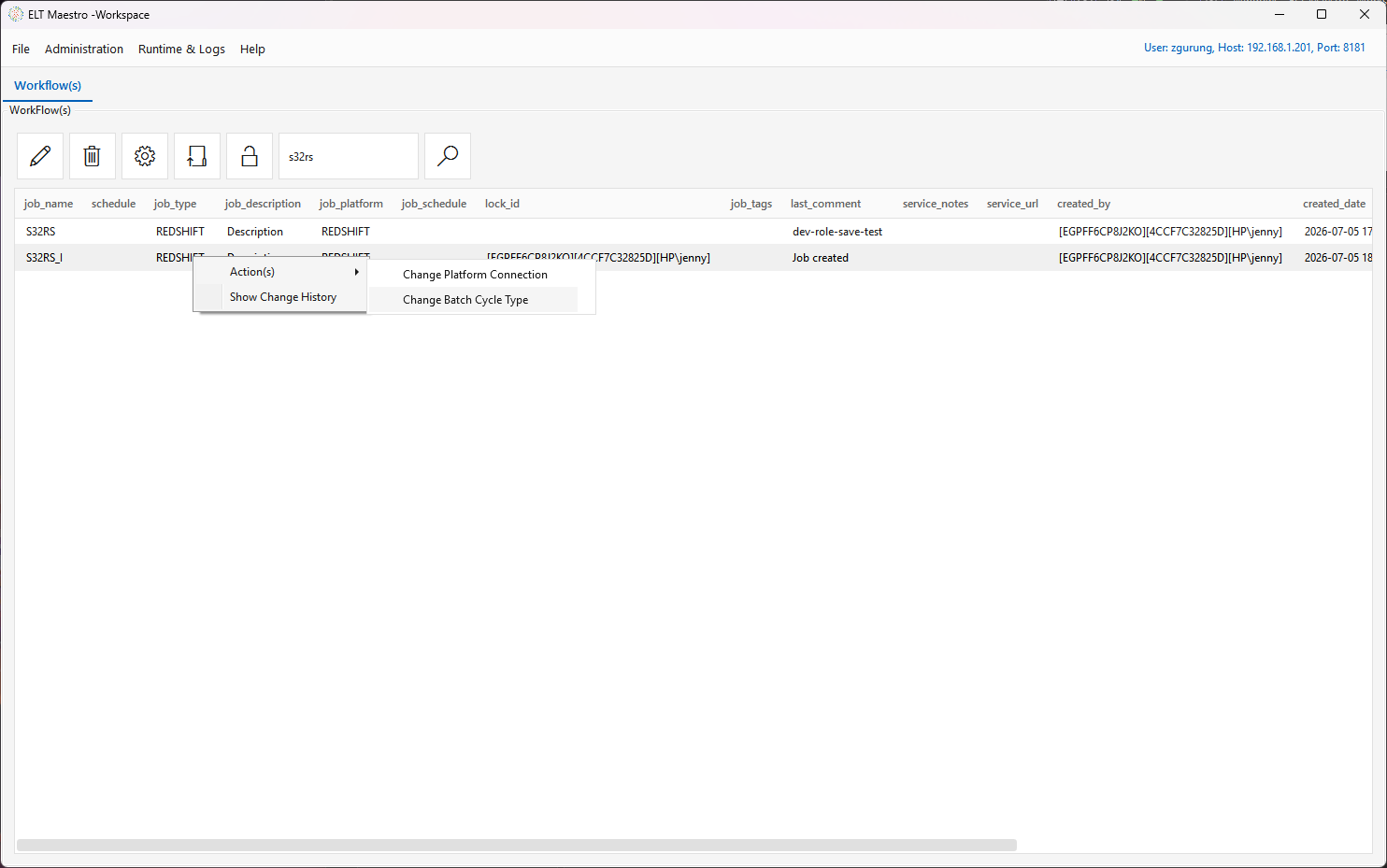1387x868 pixels.
Task: Click the 2026-07-05 18 date cell
Action: point(1337,258)
